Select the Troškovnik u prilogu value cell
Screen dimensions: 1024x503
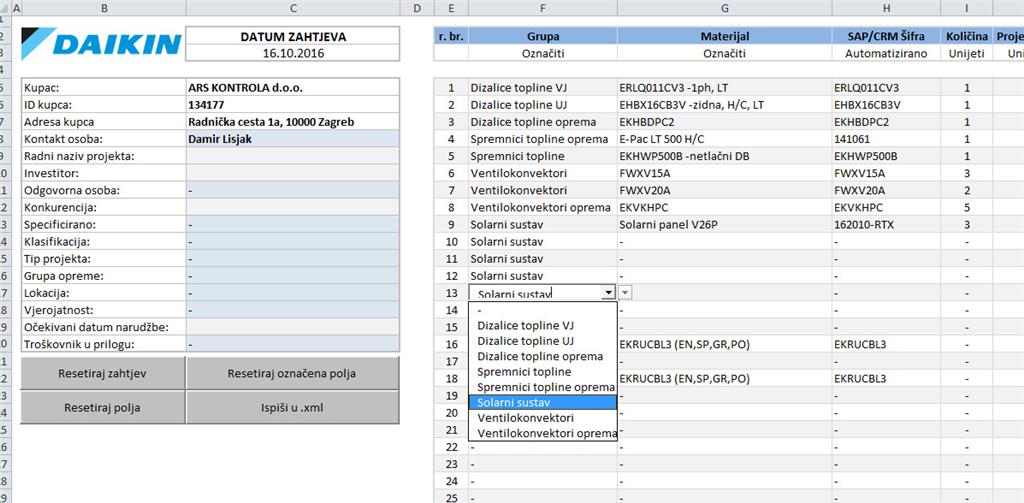click(x=293, y=344)
